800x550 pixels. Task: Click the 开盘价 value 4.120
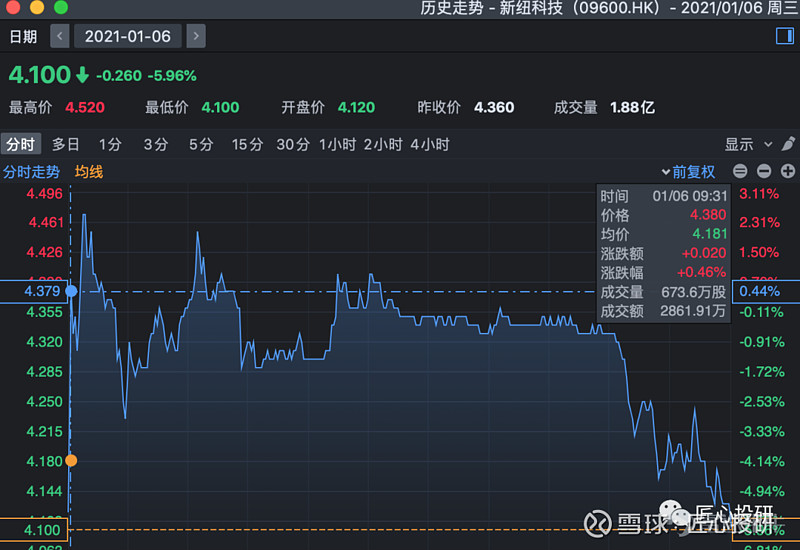(x=356, y=108)
